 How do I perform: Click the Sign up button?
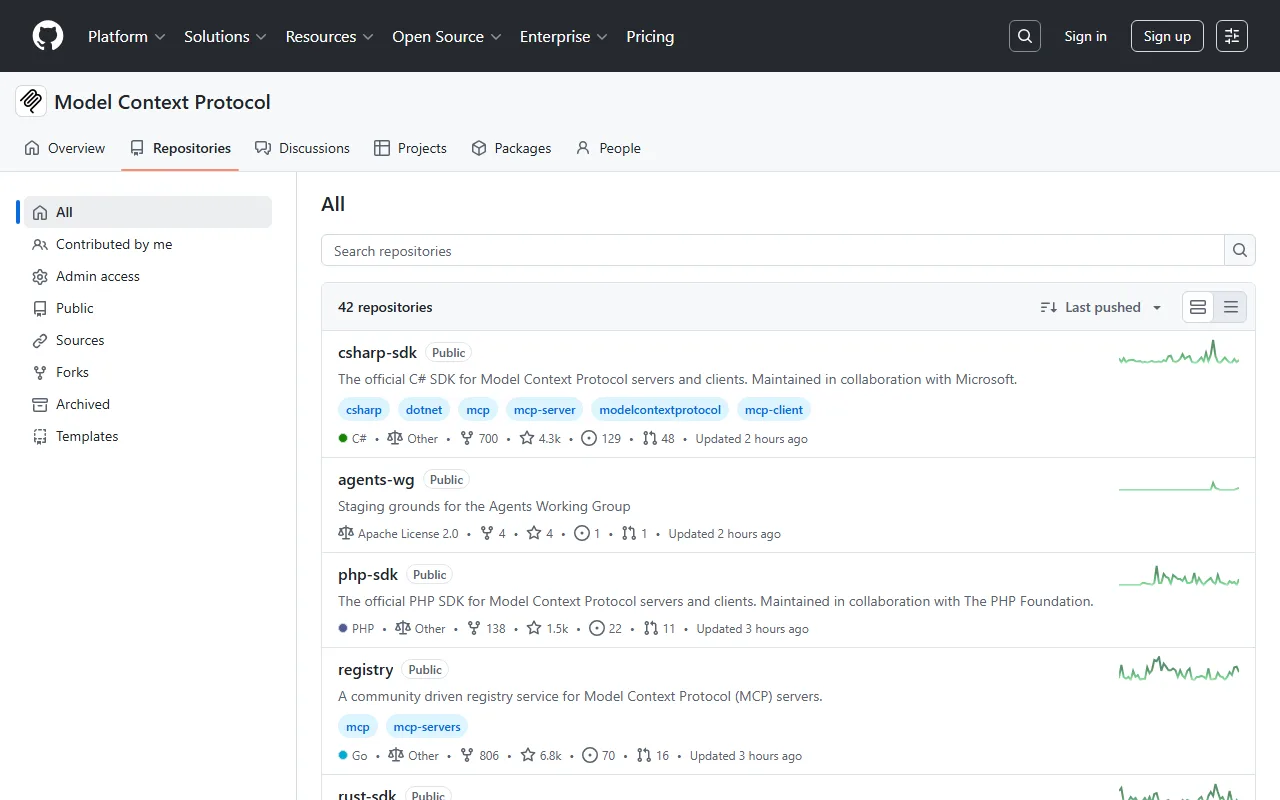(x=1167, y=36)
